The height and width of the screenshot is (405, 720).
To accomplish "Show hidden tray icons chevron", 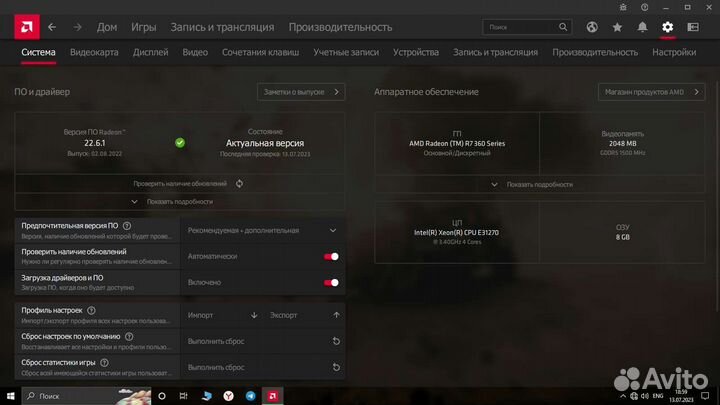I will tap(623, 396).
